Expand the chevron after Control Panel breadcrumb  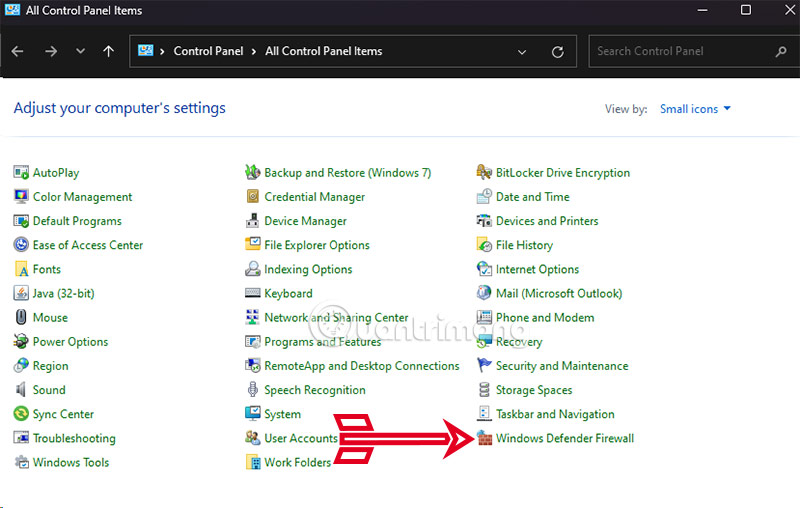pos(254,52)
